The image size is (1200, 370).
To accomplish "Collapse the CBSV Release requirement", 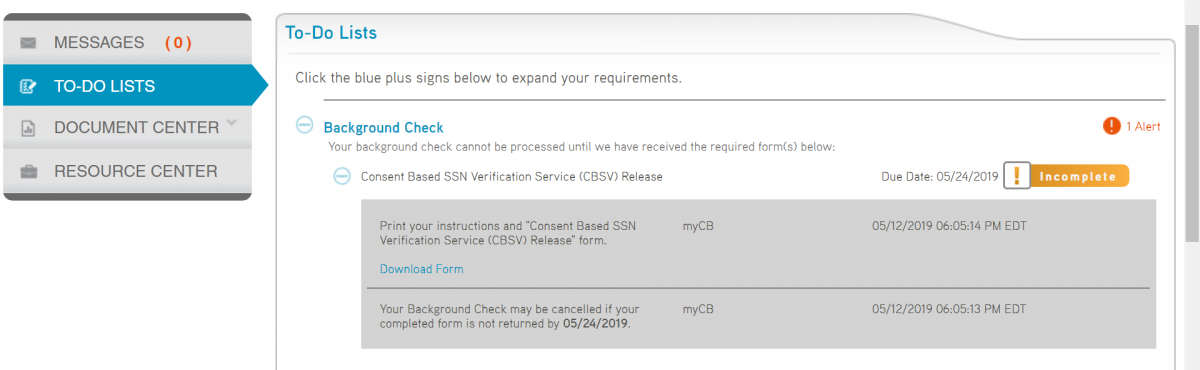I will pos(341,176).
